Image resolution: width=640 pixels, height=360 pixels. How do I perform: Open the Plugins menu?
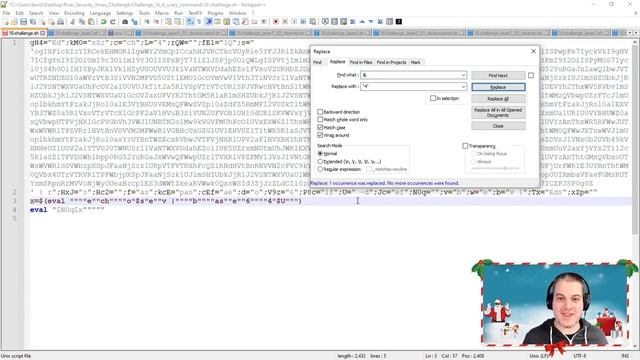click(x=215, y=13)
